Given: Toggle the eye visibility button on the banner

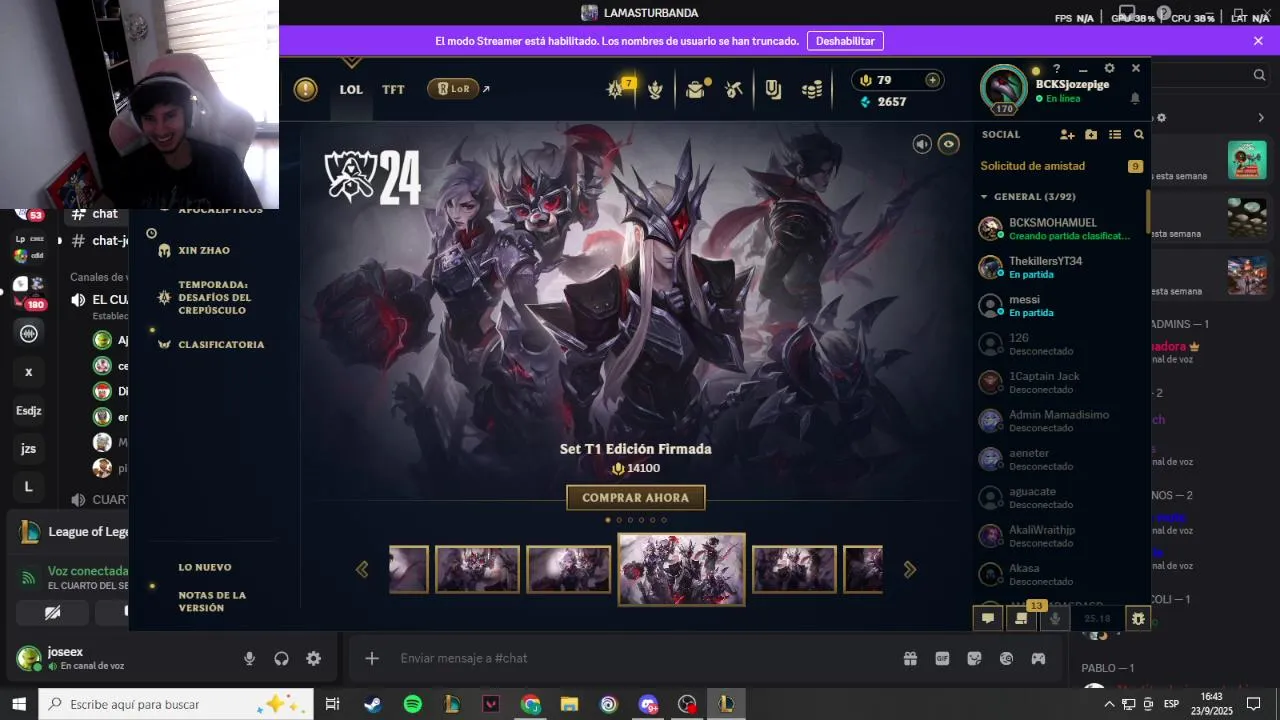Looking at the screenshot, I should pos(948,144).
